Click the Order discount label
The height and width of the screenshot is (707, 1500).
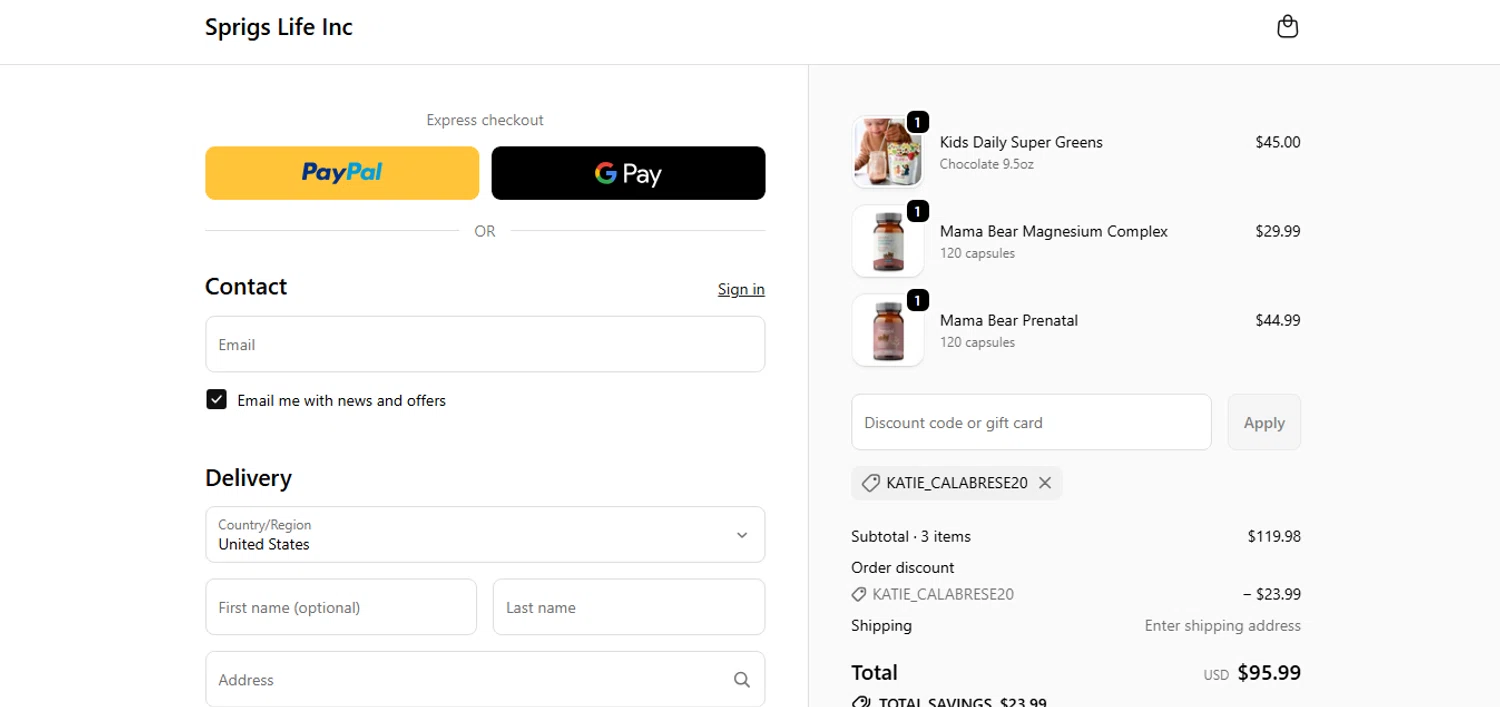click(x=903, y=567)
